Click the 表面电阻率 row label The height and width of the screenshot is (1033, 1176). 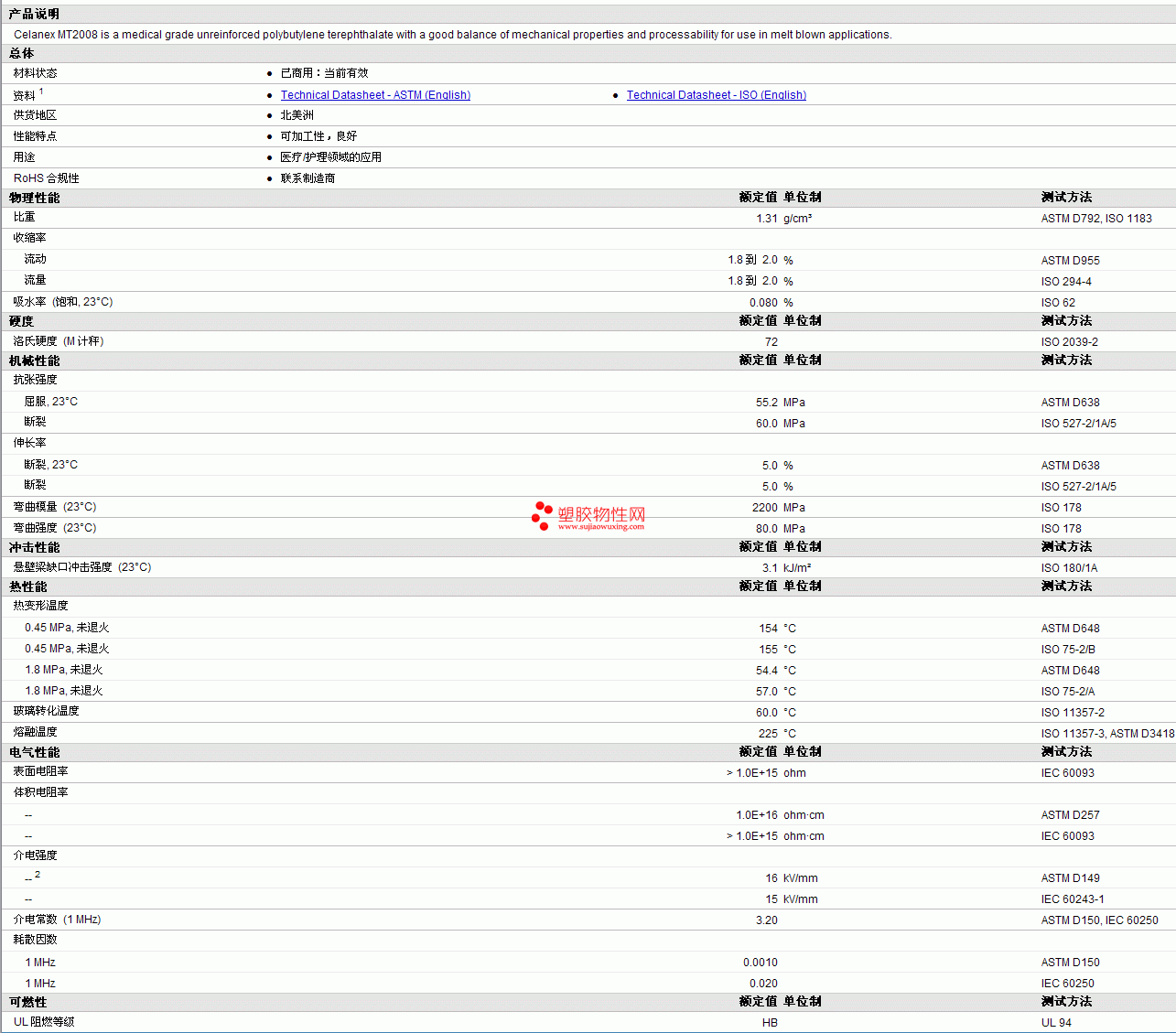pyautogui.click(x=40, y=771)
